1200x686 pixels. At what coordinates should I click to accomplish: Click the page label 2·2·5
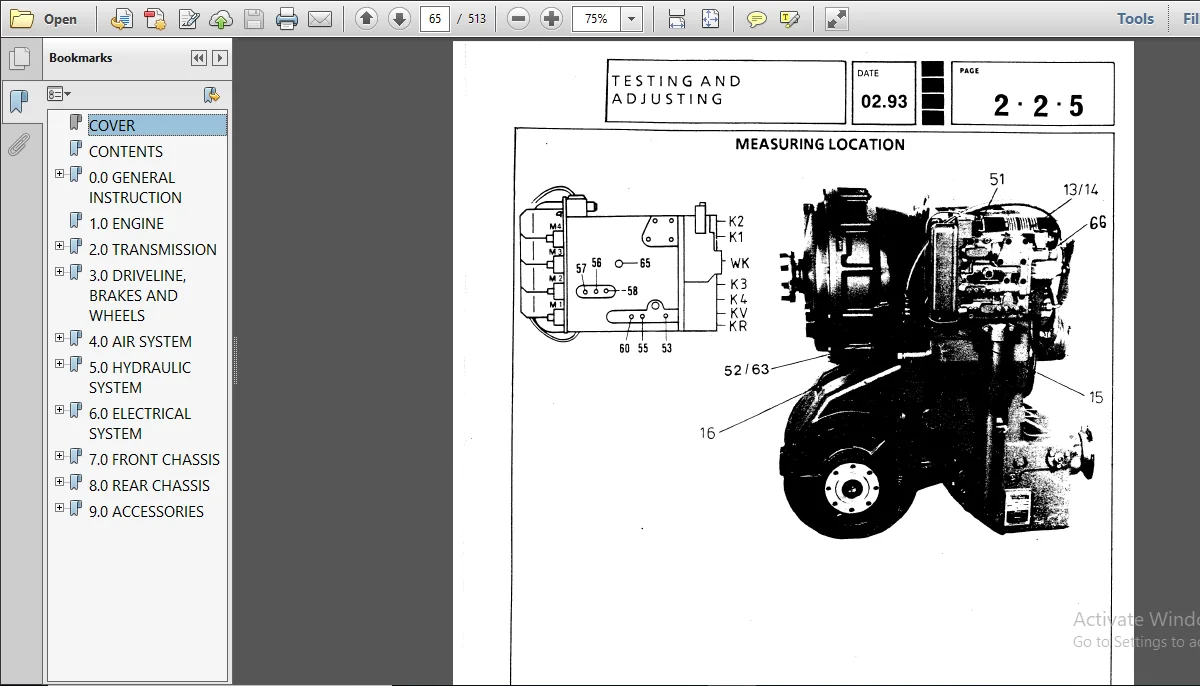1038,106
